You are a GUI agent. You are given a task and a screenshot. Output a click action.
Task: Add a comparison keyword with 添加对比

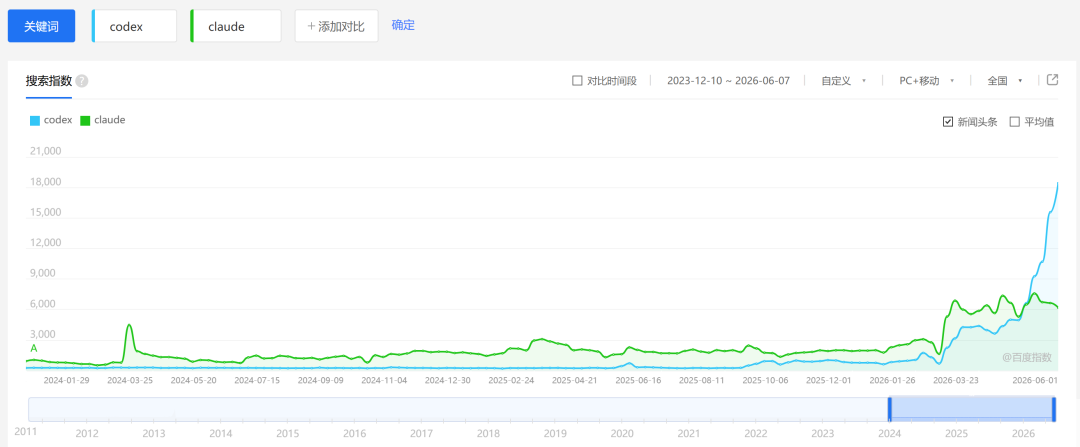tap(336, 26)
